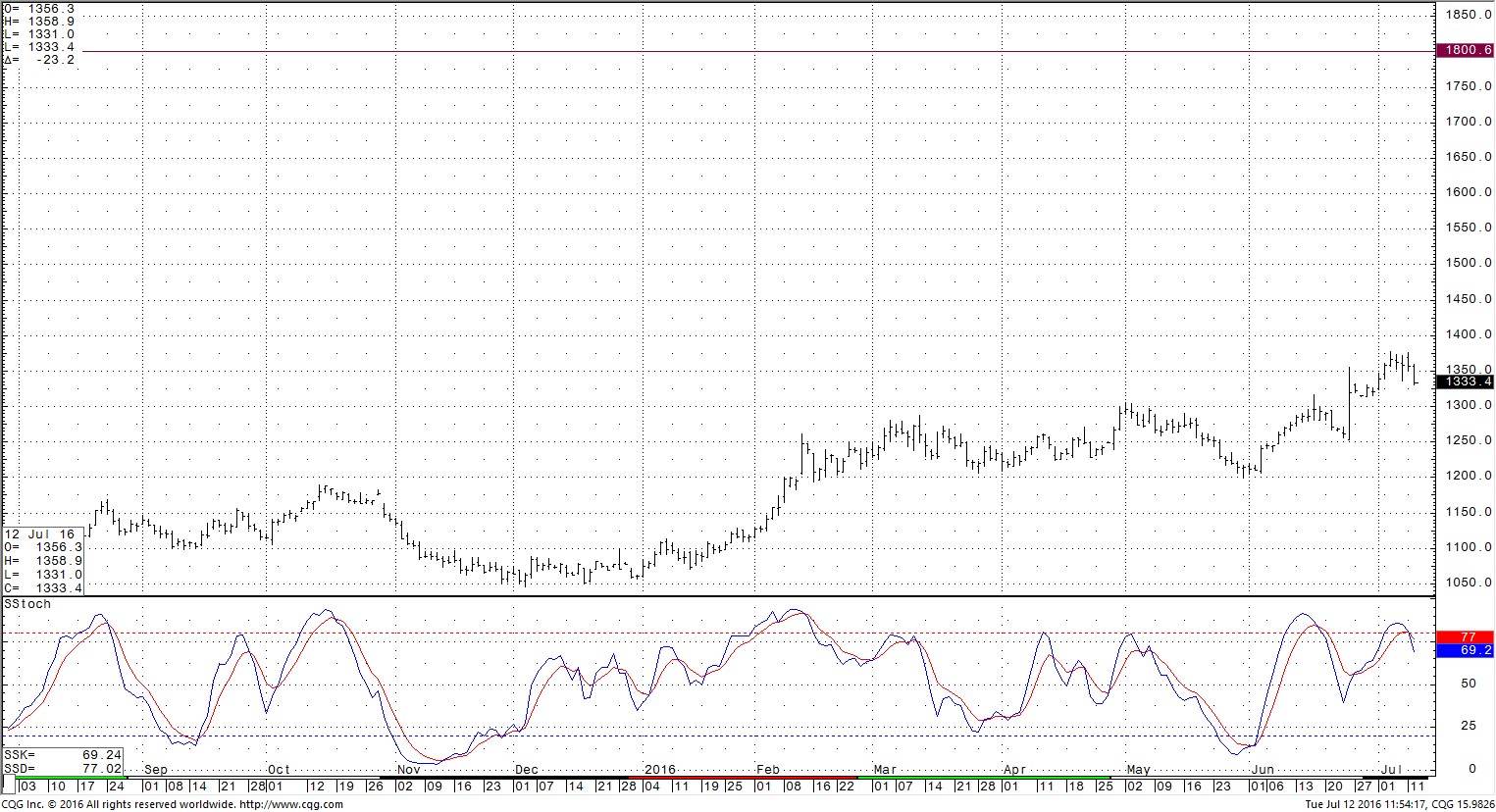
Task: Click the 1050.0 price scale label
Action: click(x=1468, y=583)
